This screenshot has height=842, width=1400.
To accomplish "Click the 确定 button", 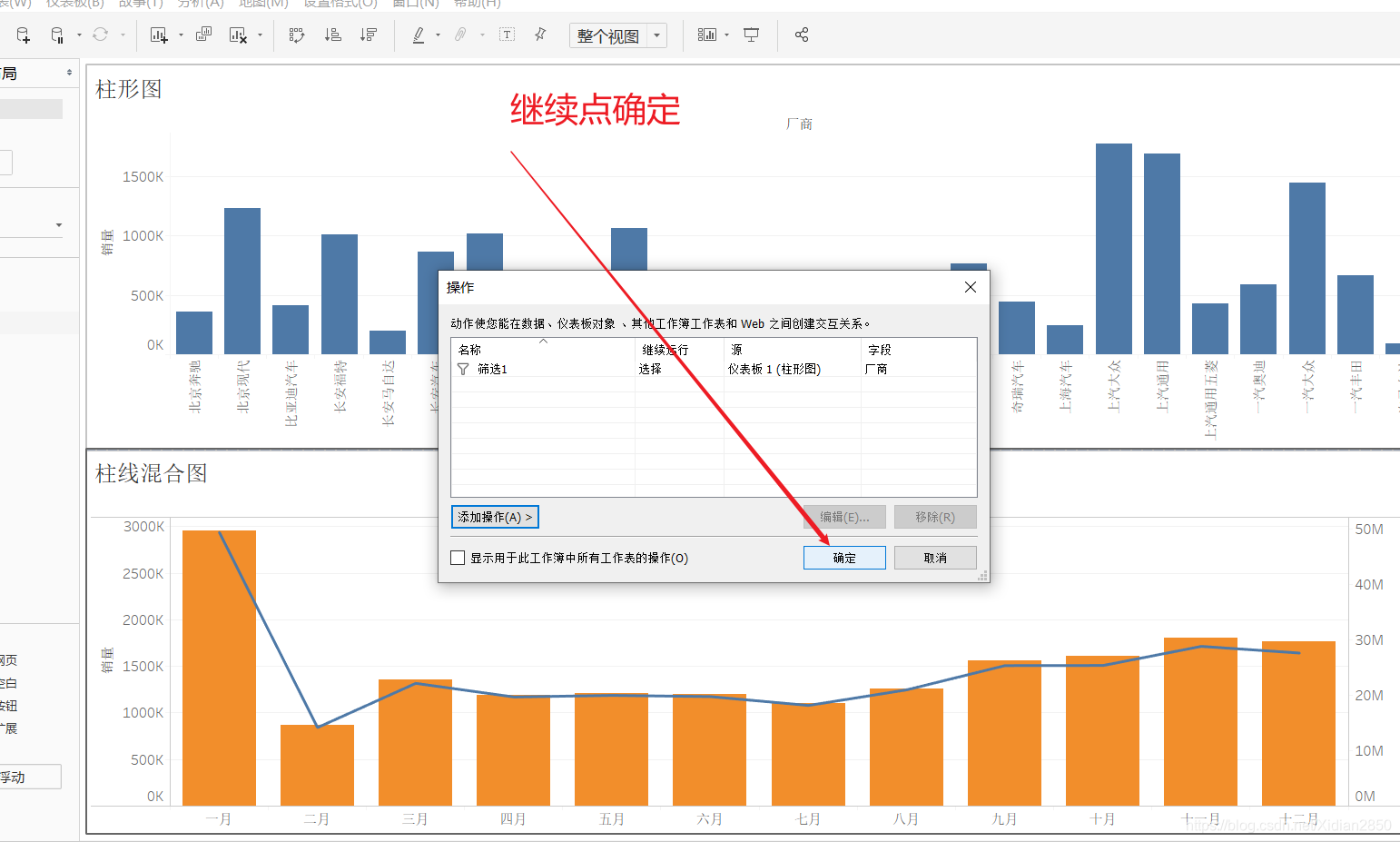I will (x=844, y=558).
